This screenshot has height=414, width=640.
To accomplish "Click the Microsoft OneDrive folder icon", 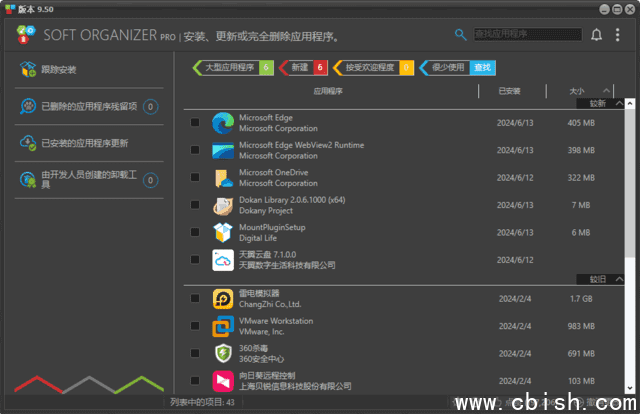I will coord(222,178).
